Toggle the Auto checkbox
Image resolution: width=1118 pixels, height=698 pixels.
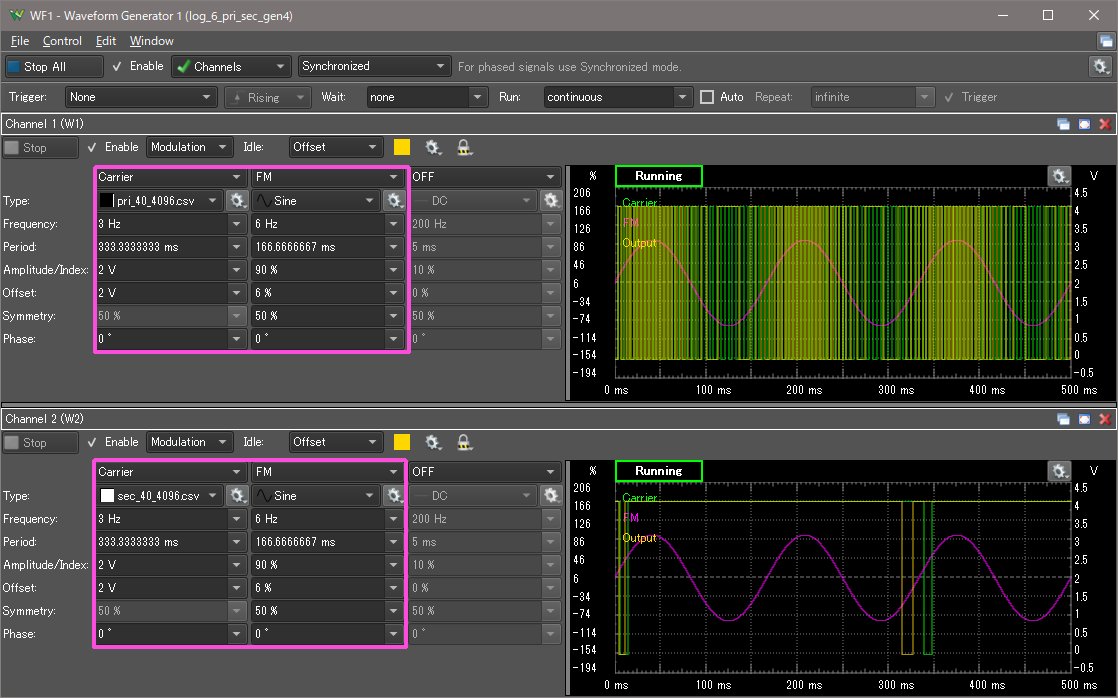click(707, 97)
